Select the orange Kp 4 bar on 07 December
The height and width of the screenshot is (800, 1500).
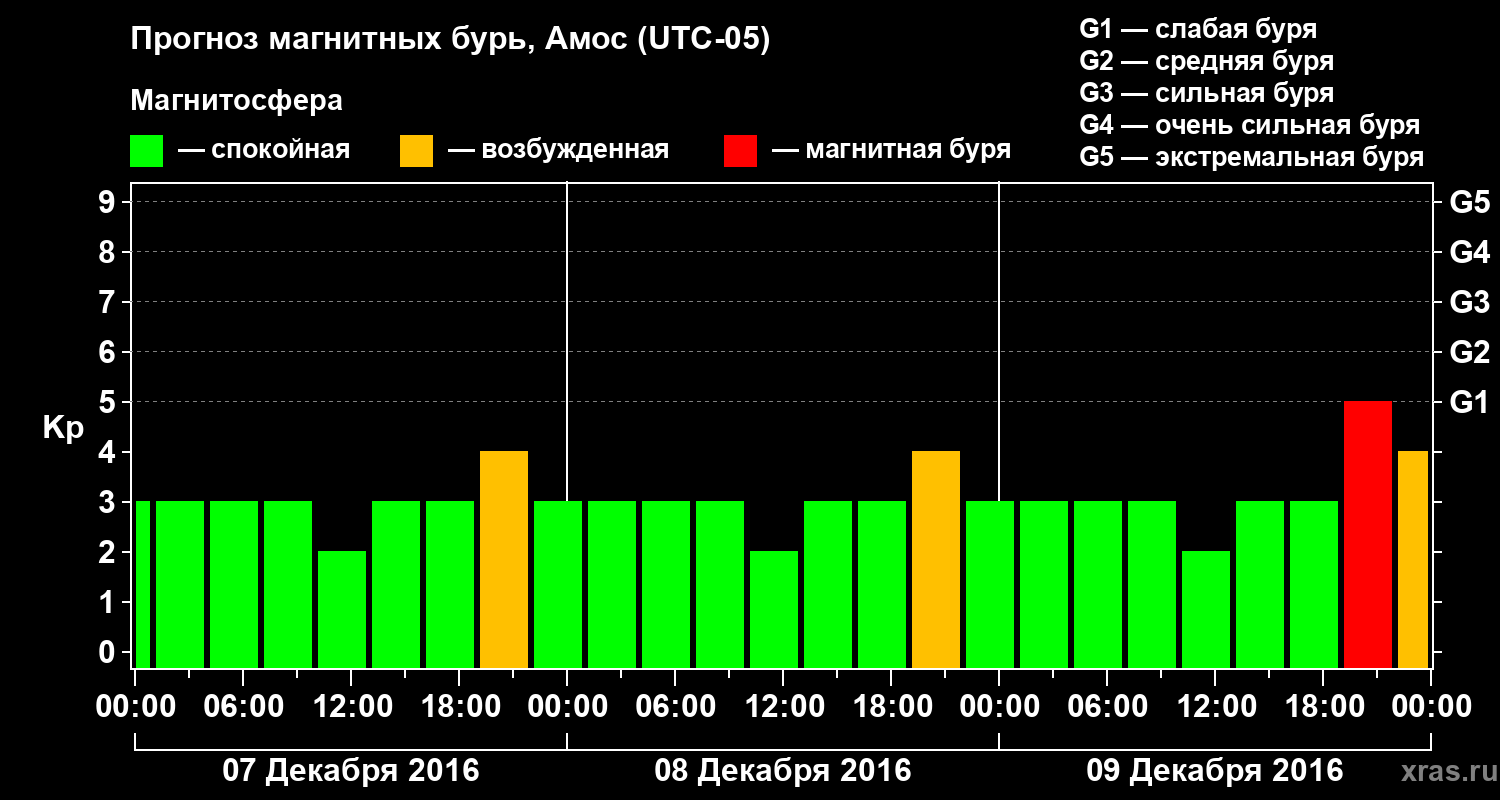point(504,559)
